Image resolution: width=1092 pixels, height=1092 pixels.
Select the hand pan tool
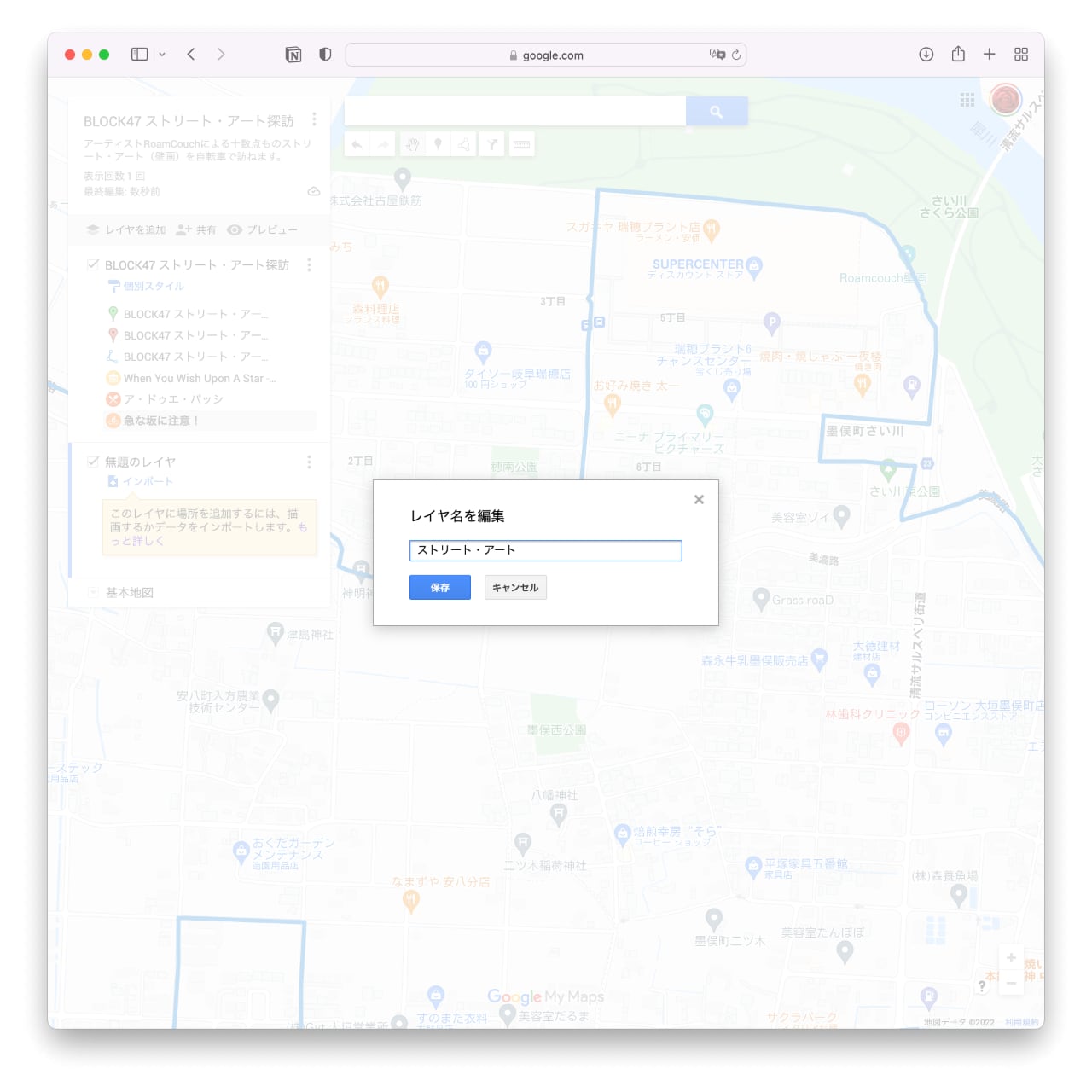(412, 145)
